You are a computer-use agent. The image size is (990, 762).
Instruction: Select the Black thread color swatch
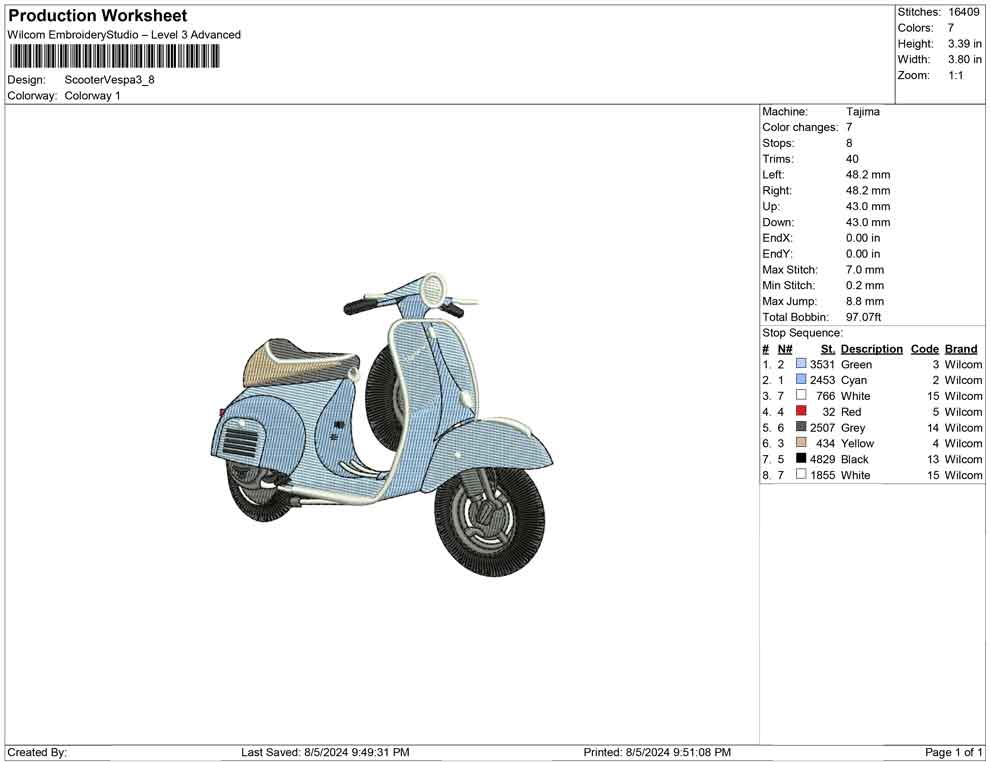point(801,459)
